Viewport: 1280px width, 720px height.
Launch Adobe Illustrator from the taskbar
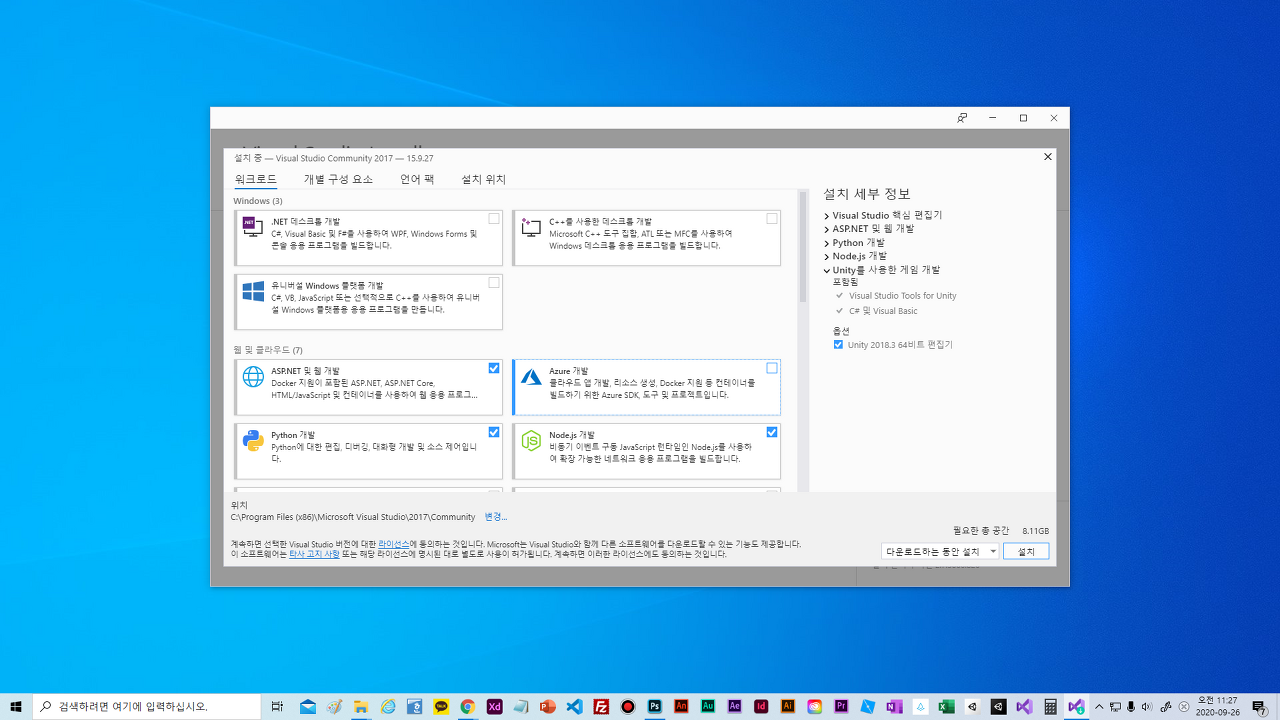click(x=788, y=706)
